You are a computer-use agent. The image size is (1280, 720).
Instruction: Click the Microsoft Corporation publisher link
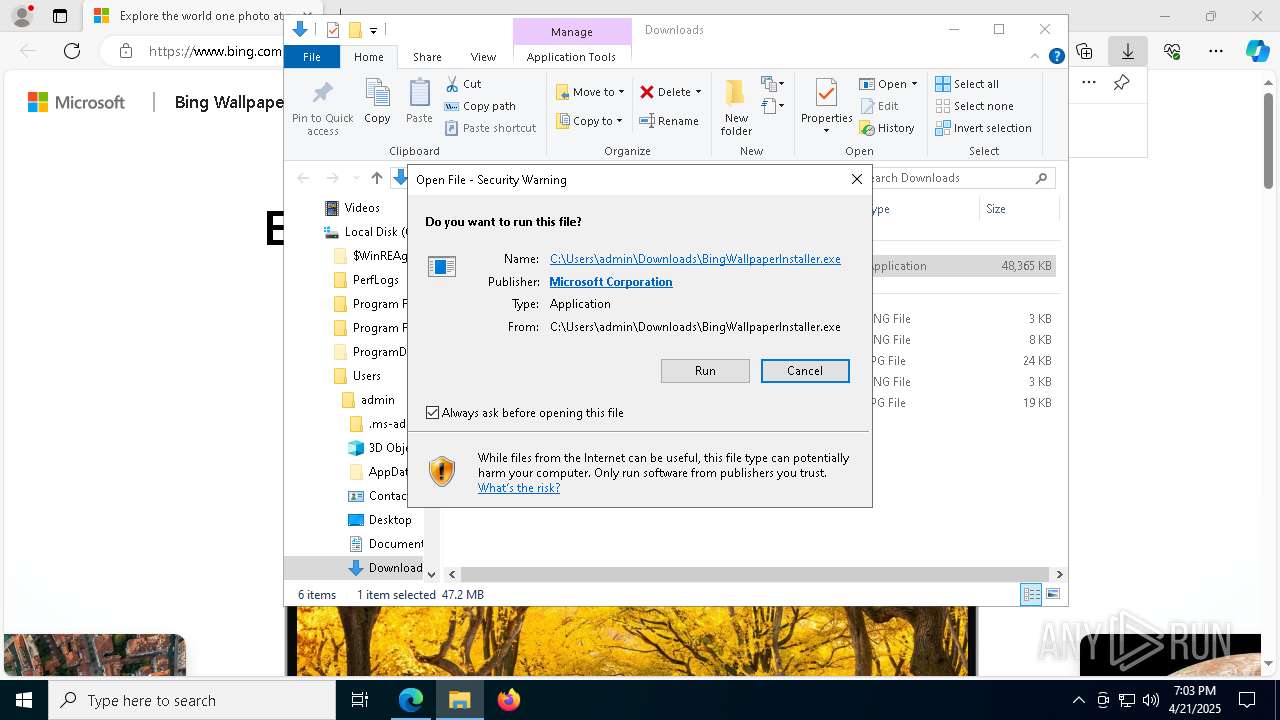[x=611, y=282]
